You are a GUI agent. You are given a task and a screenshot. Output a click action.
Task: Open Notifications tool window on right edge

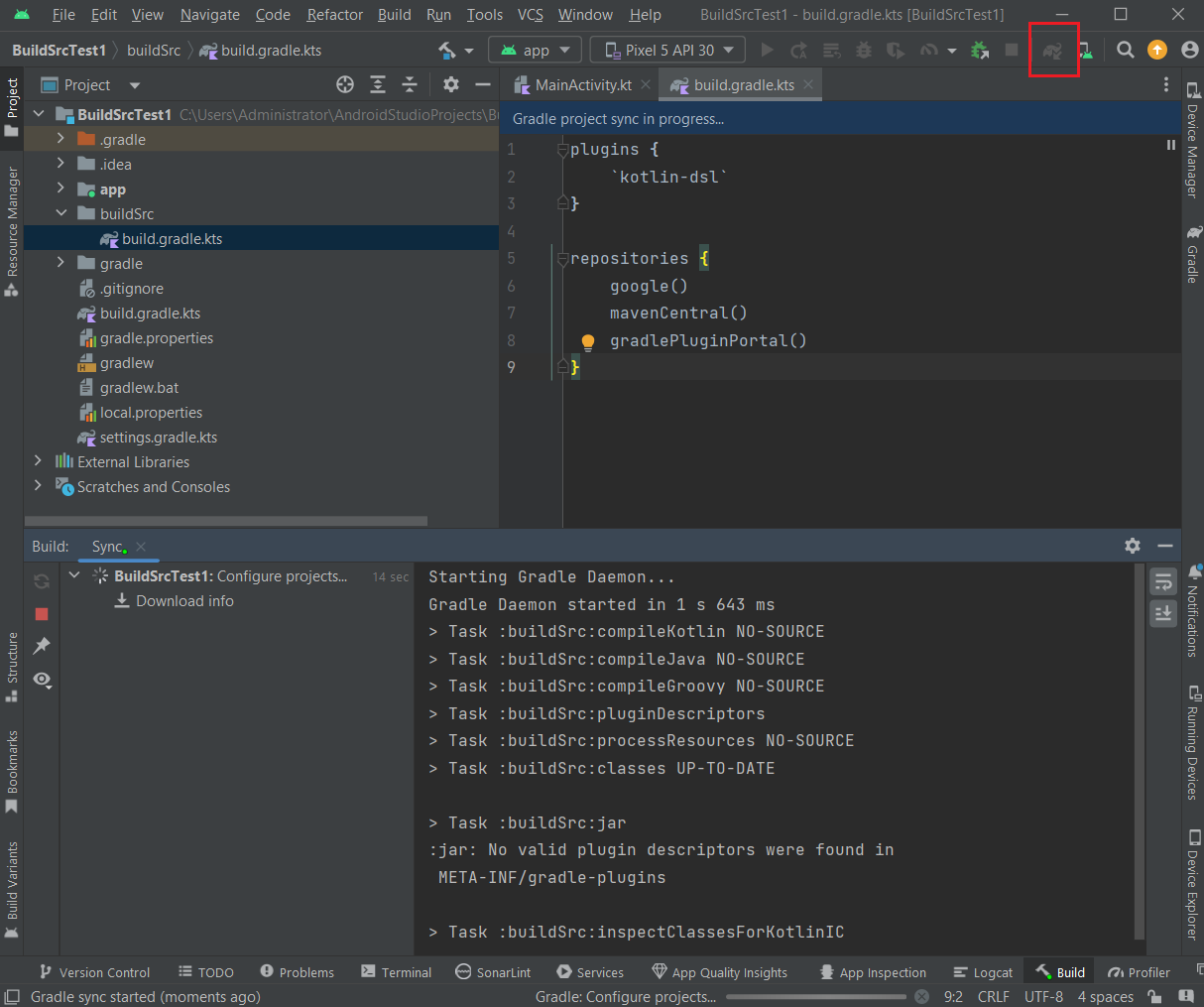(1193, 610)
